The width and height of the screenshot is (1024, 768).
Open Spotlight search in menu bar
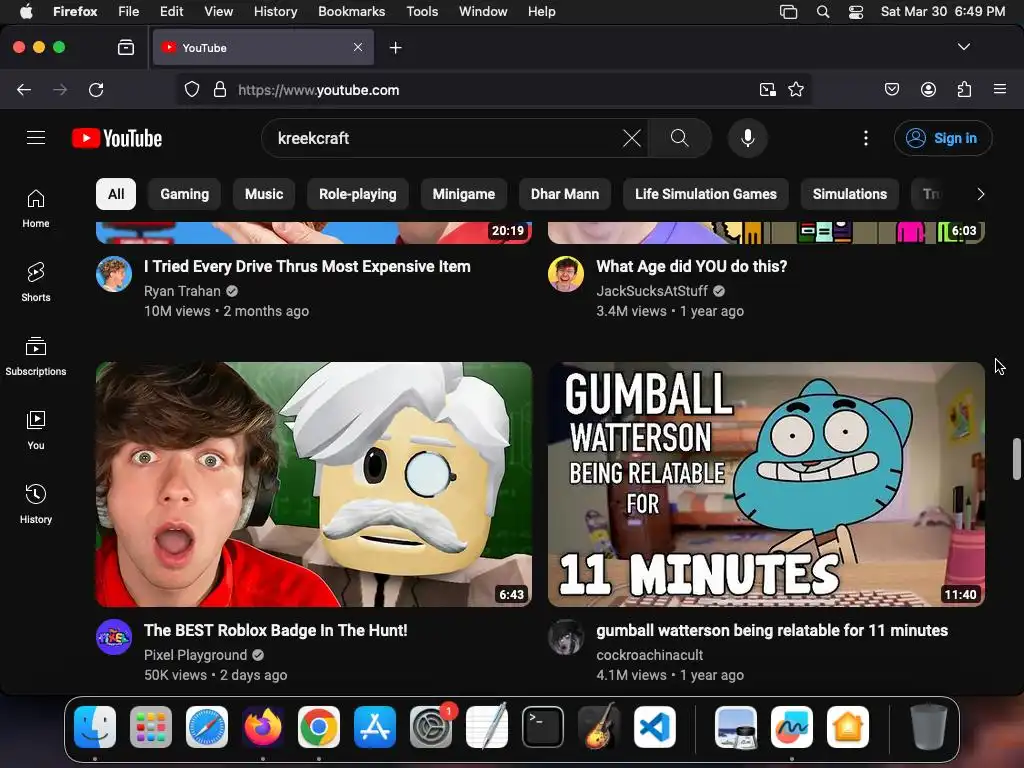[823, 11]
